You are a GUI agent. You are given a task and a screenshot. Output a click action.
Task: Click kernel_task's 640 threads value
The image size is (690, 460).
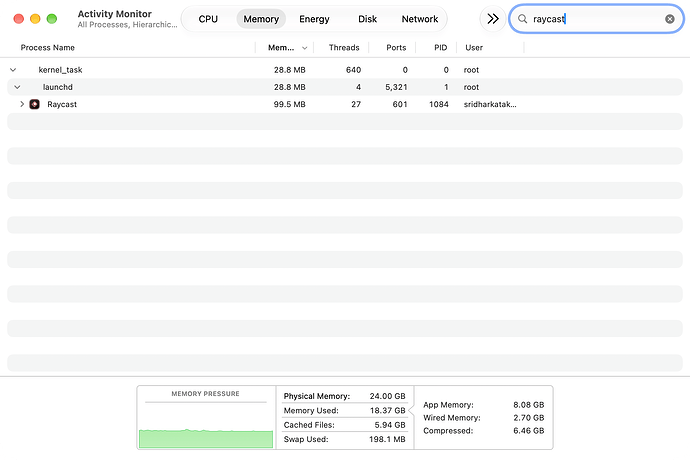coord(353,70)
